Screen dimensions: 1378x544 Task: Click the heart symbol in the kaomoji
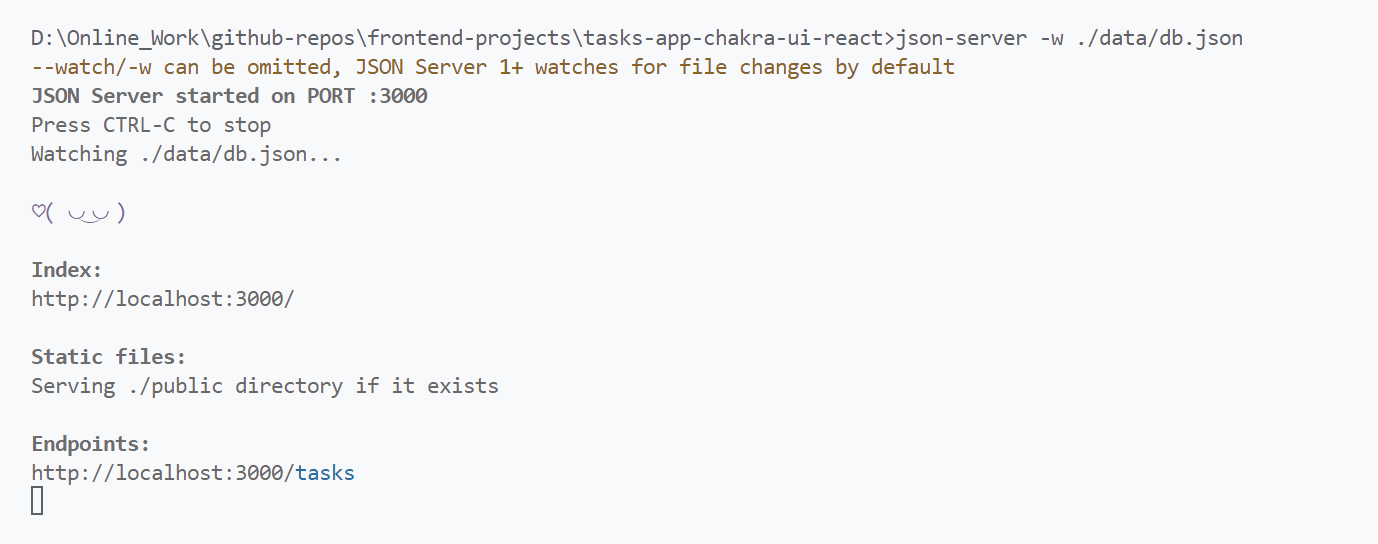click(37, 213)
